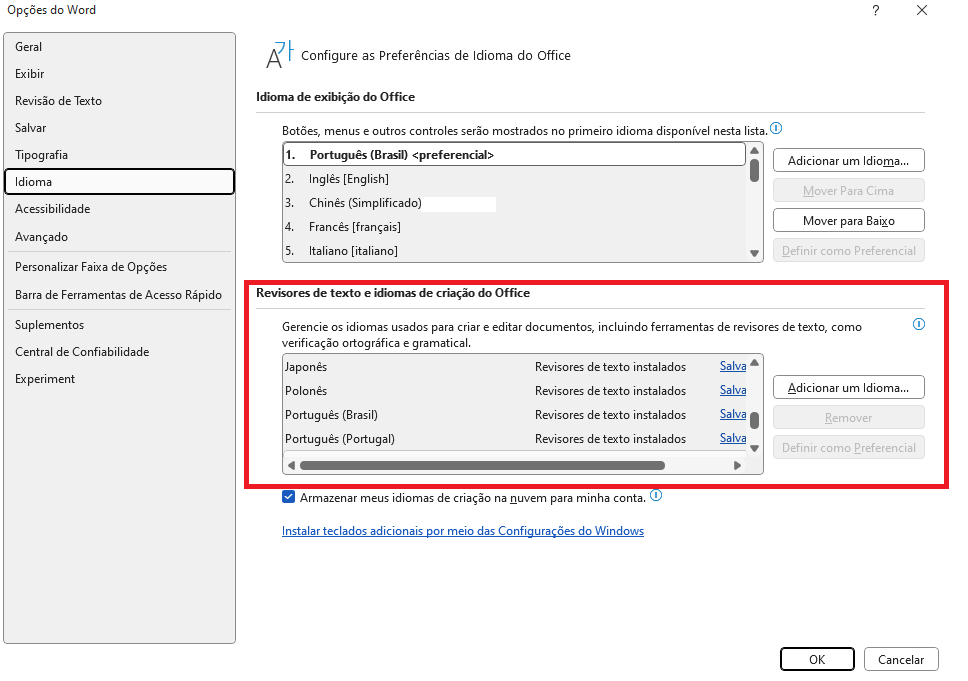Select Francês [français] display language
The image size is (968, 681).
pyautogui.click(x=514, y=227)
